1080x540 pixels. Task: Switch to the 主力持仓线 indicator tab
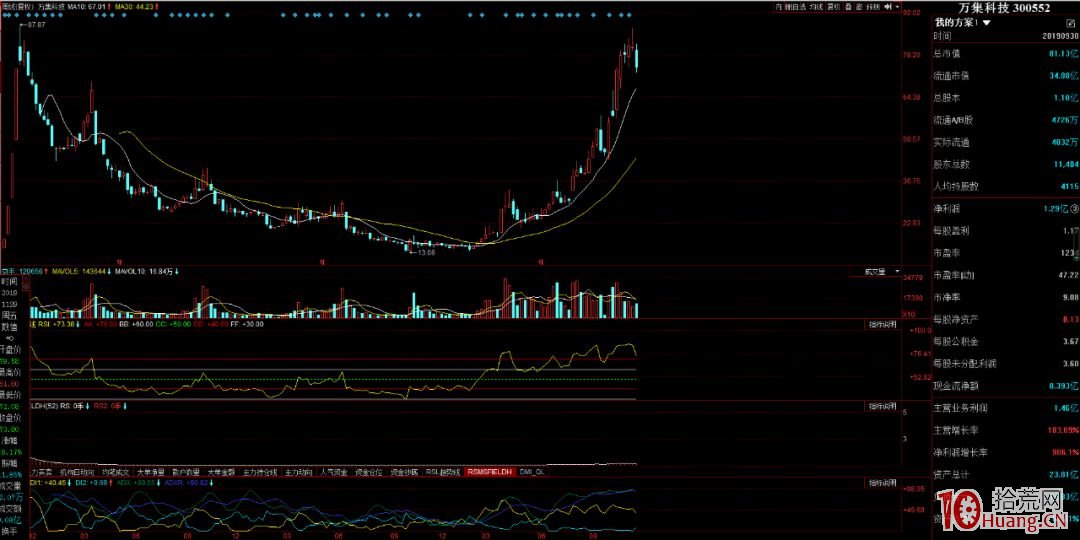260,472
